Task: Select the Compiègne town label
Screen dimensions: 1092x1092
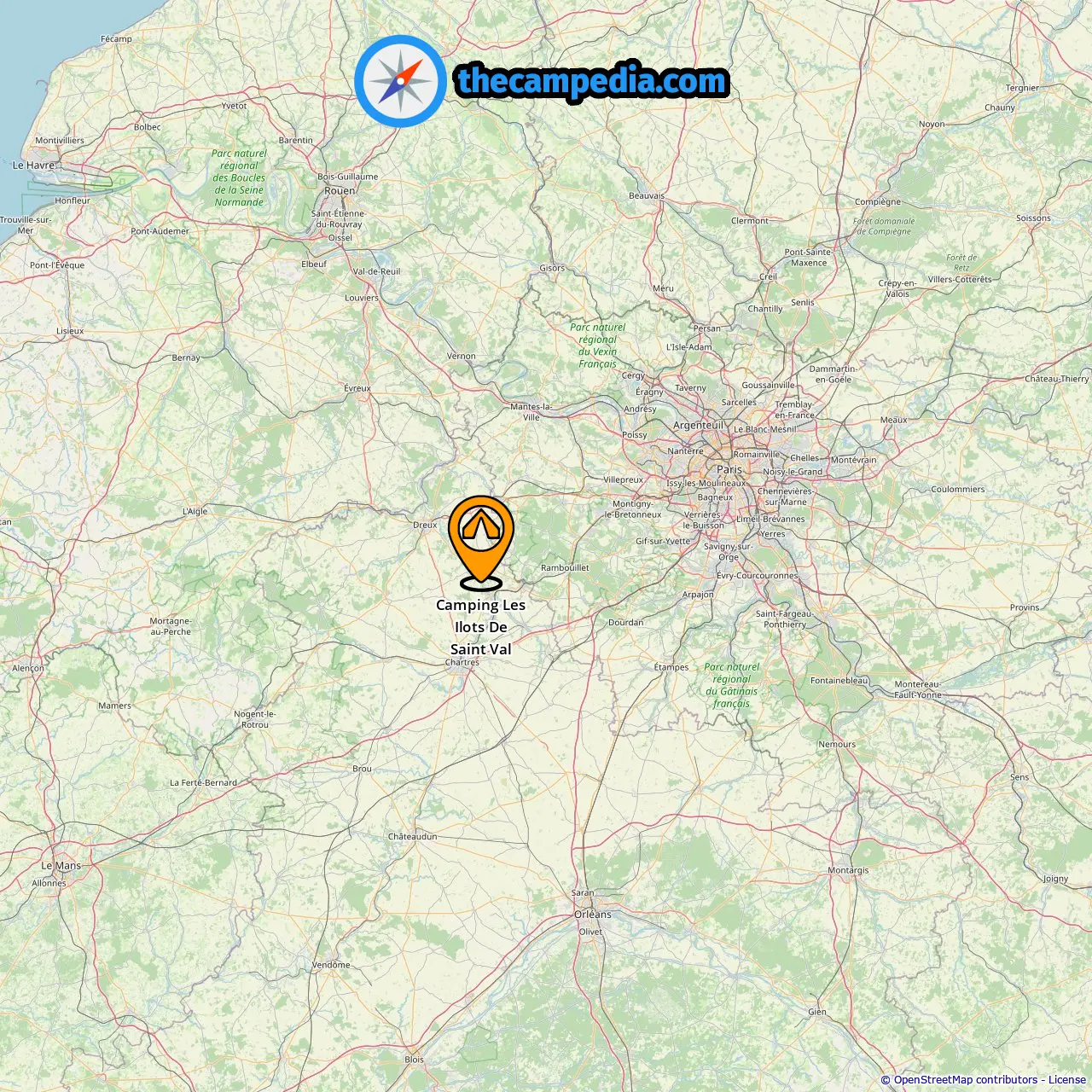Action: (x=878, y=202)
